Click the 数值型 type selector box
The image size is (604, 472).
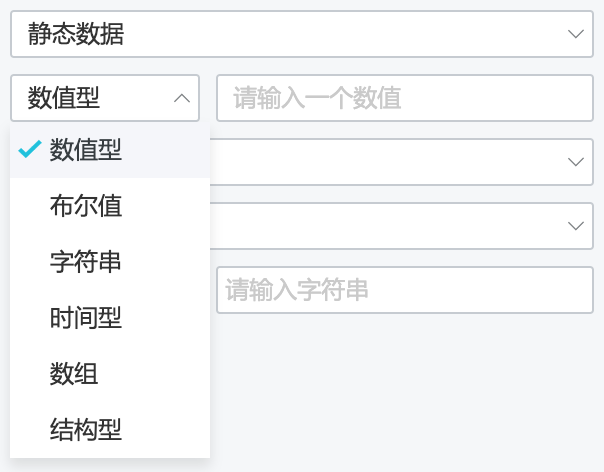[105, 98]
